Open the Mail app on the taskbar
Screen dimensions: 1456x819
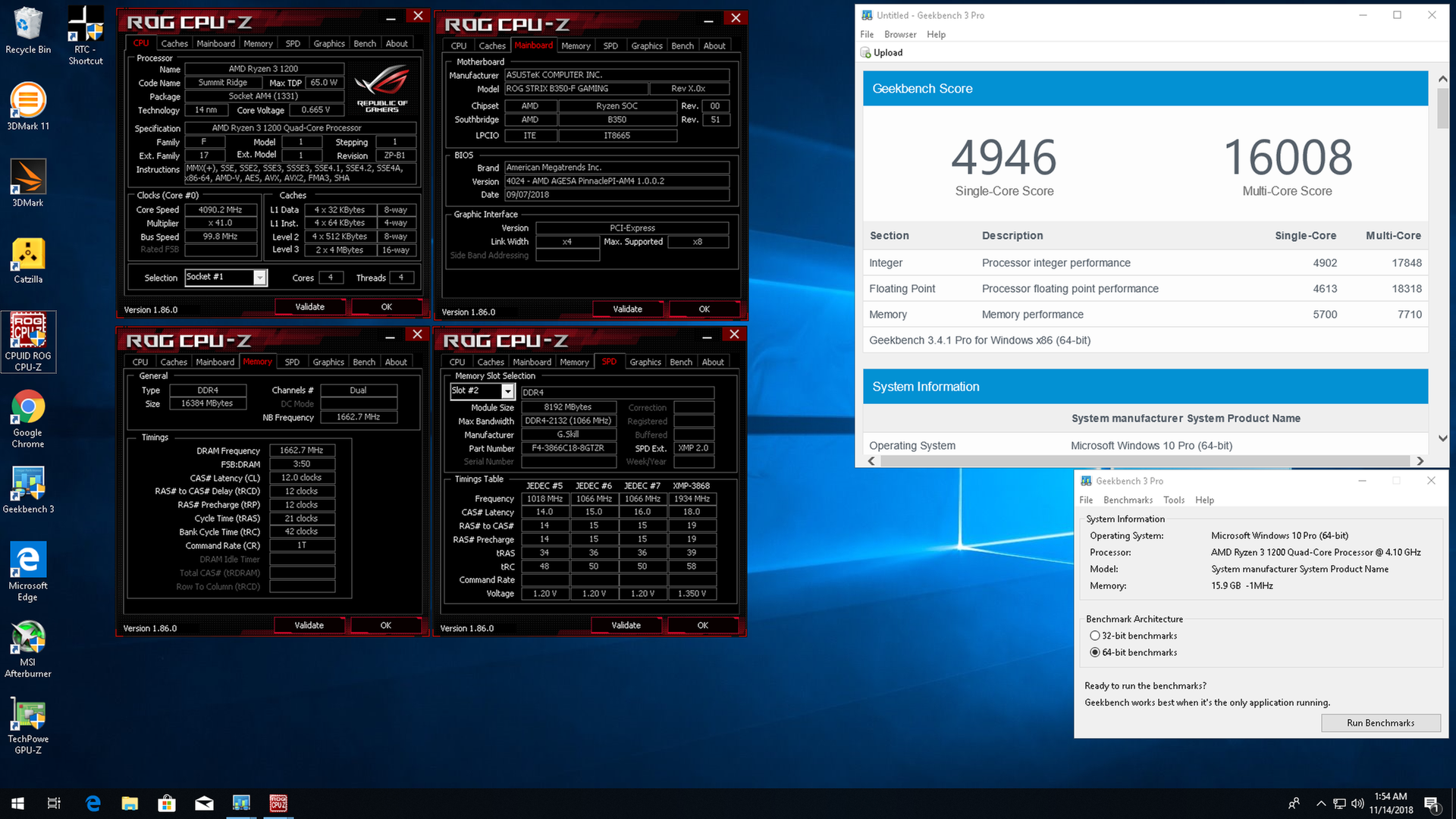(204, 803)
